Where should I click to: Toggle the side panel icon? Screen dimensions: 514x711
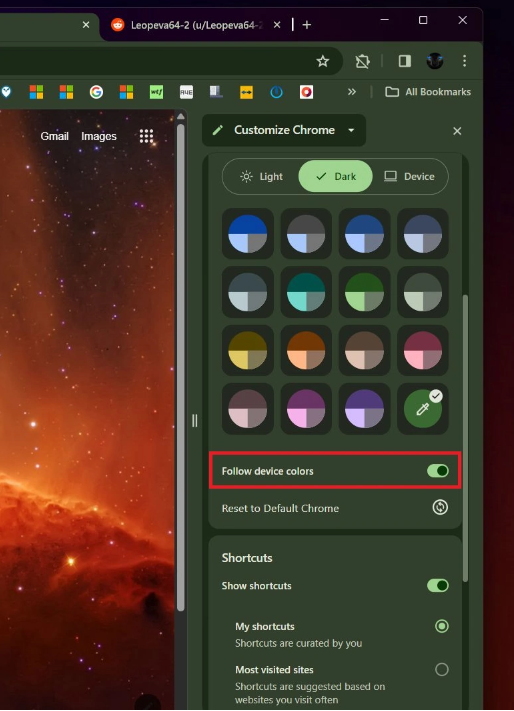coord(404,61)
